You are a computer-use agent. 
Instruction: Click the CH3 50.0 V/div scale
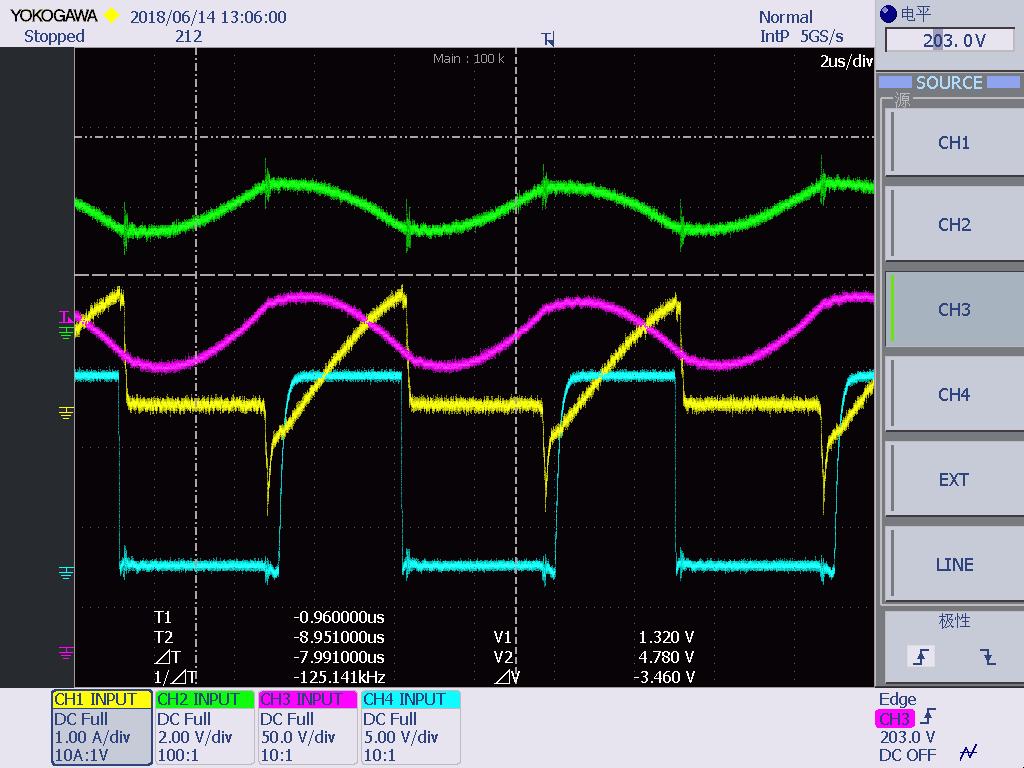tap(298, 737)
